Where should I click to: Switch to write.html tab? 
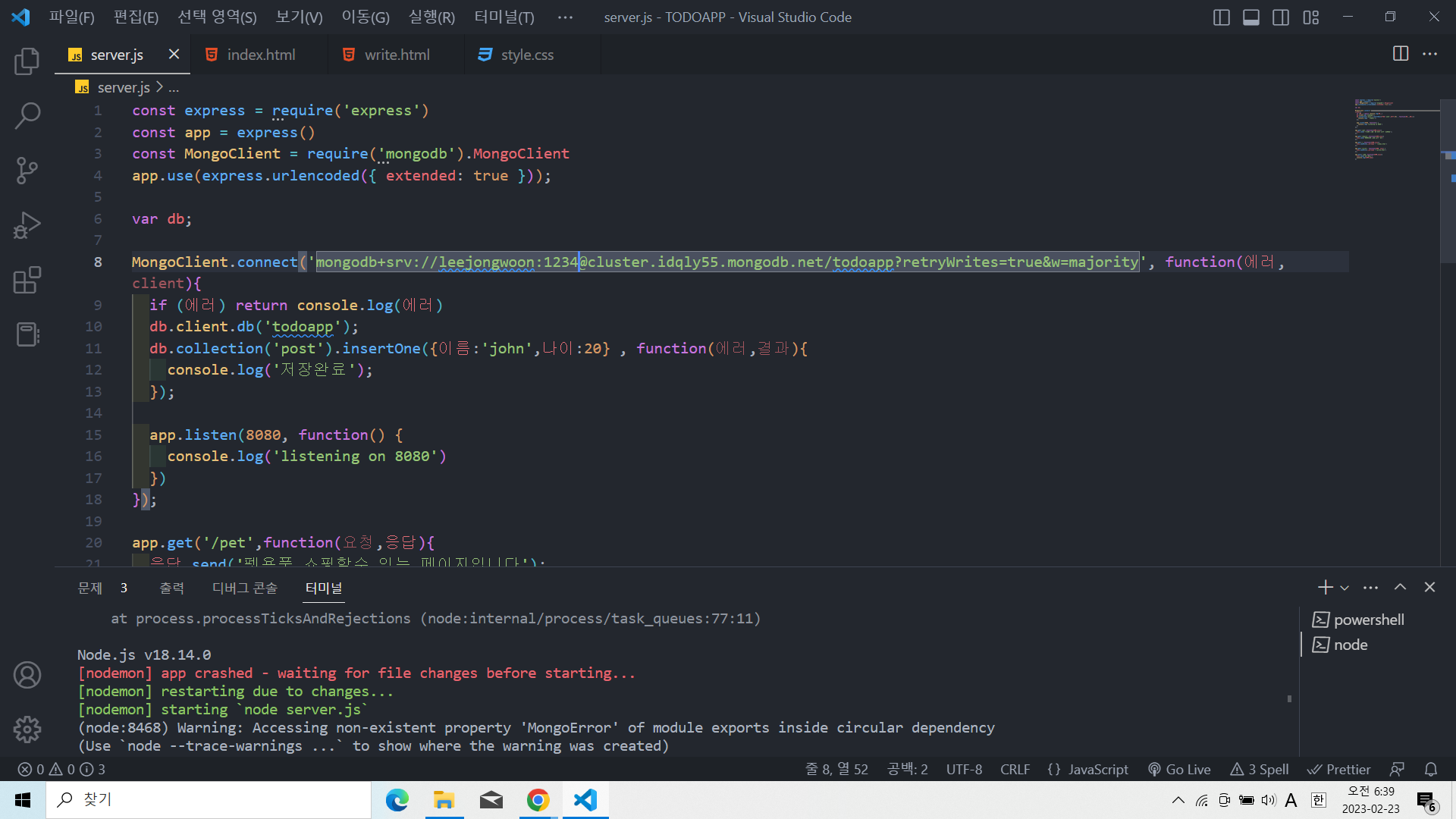point(397,55)
